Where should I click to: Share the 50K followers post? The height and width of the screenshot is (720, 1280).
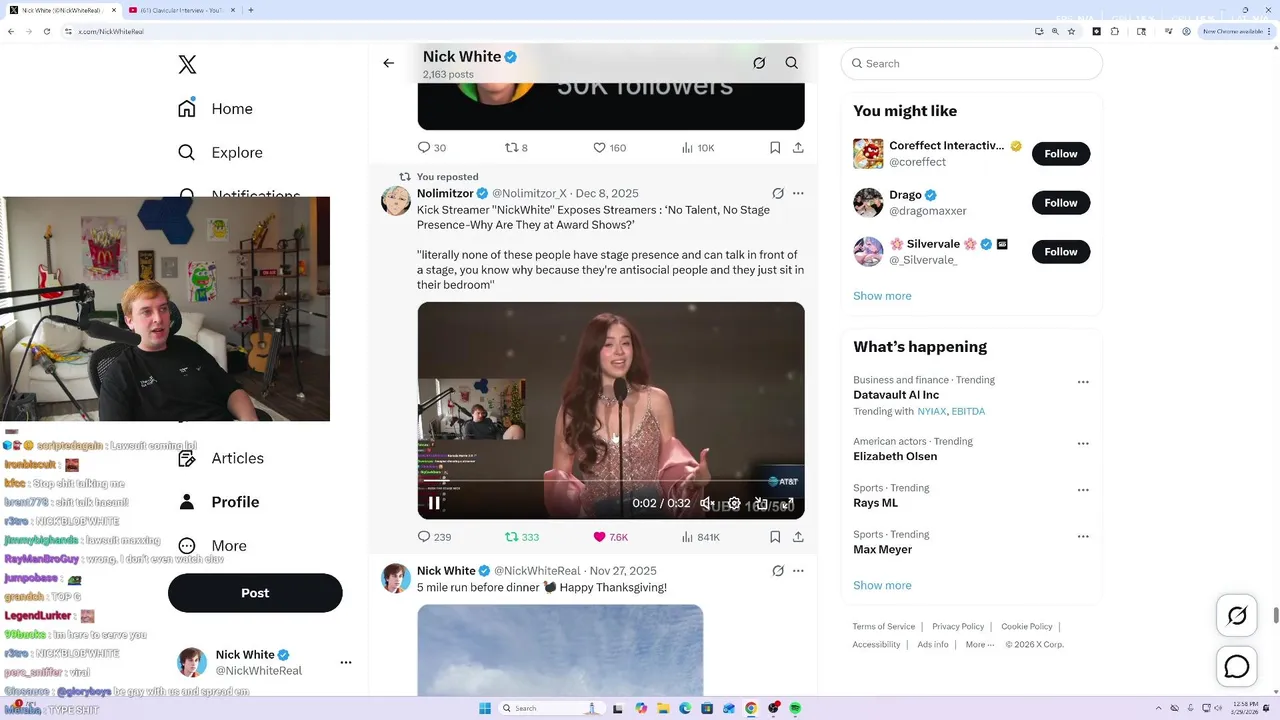tap(798, 147)
